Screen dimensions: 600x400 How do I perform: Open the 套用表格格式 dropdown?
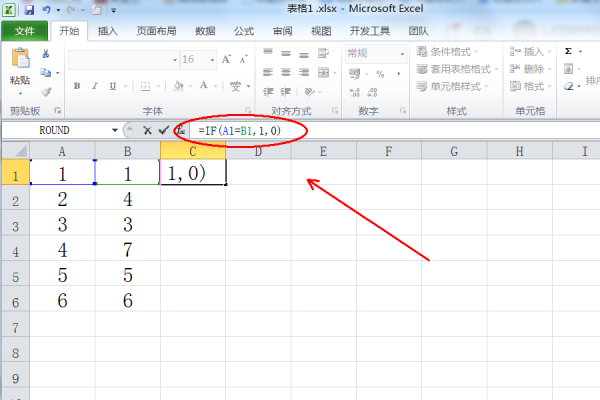(x=457, y=69)
